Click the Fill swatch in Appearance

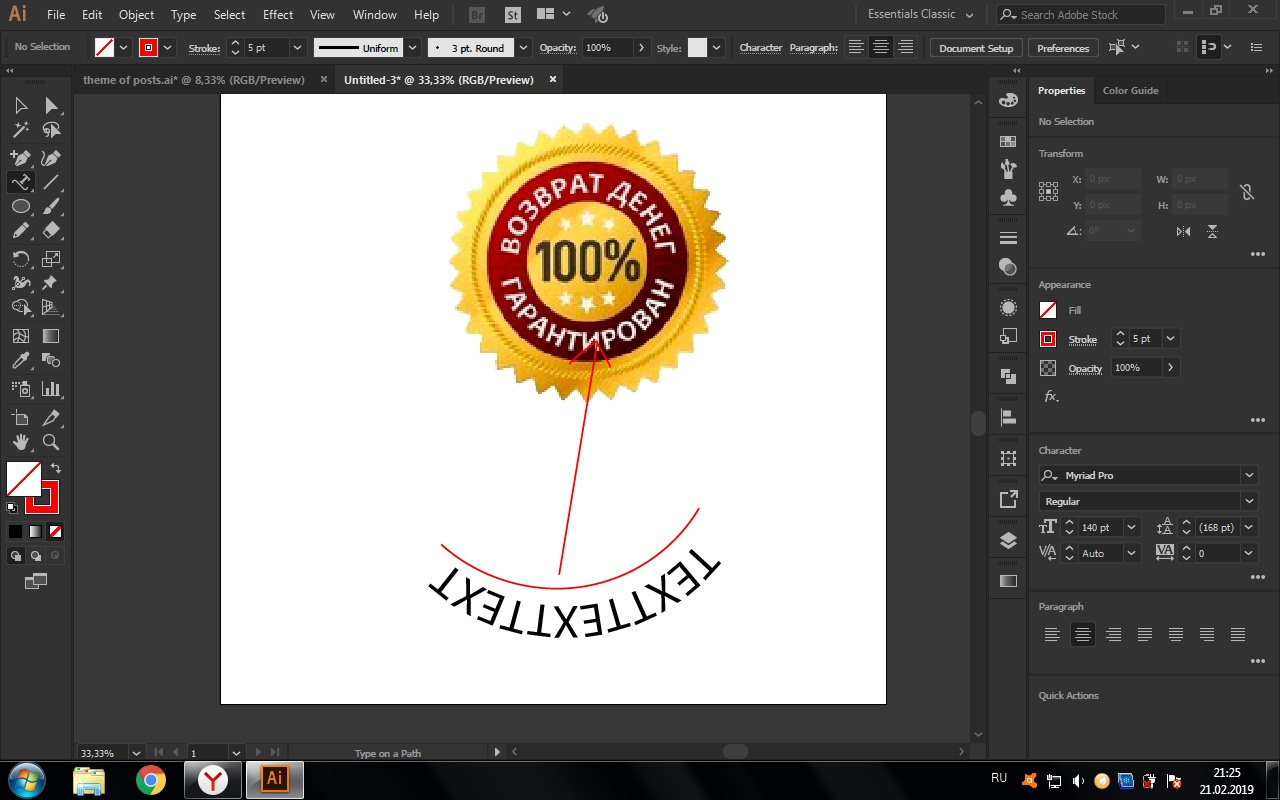(x=1048, y=310)
